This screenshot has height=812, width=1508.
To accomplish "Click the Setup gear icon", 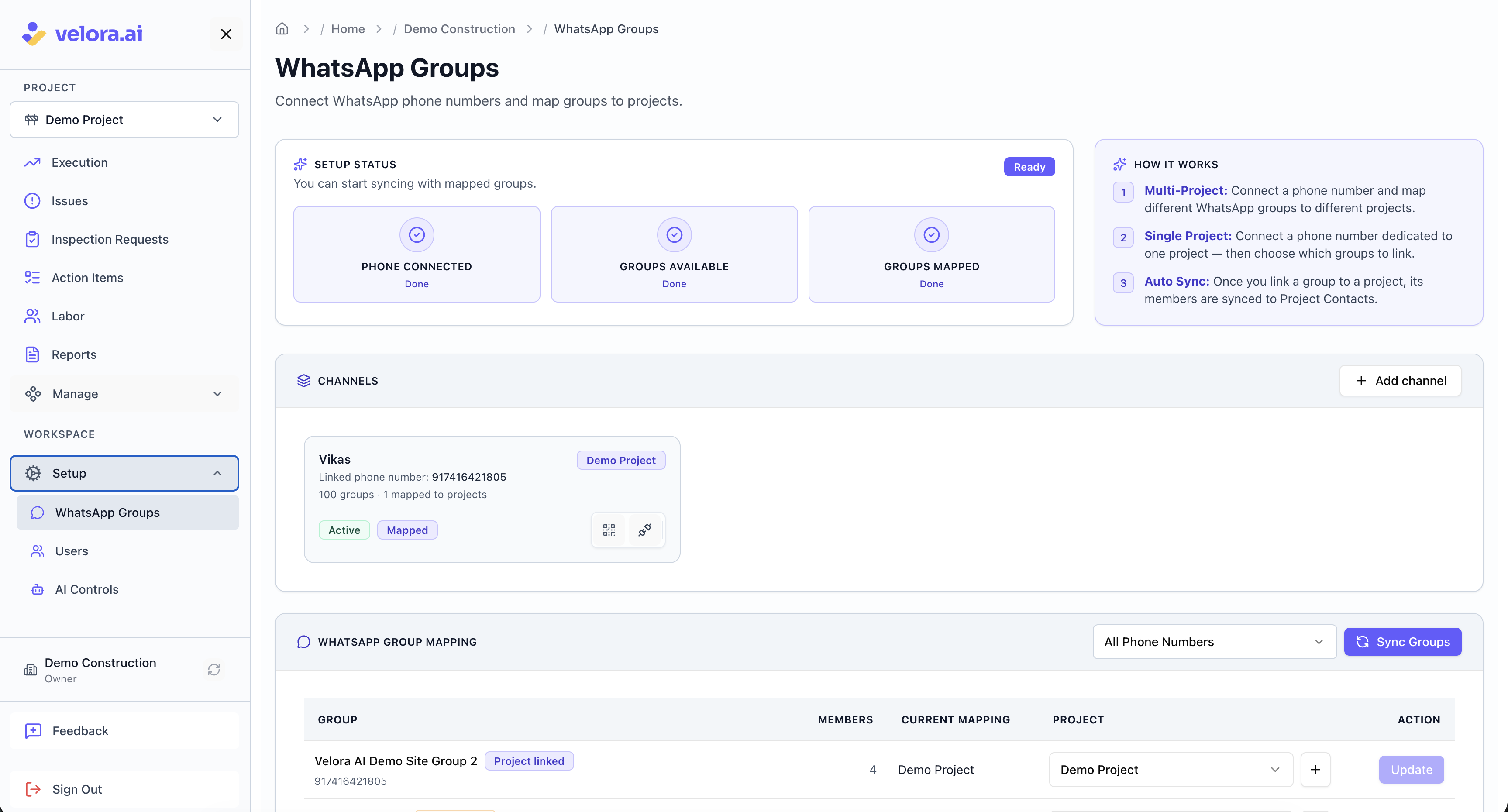I will click(33, 473).
